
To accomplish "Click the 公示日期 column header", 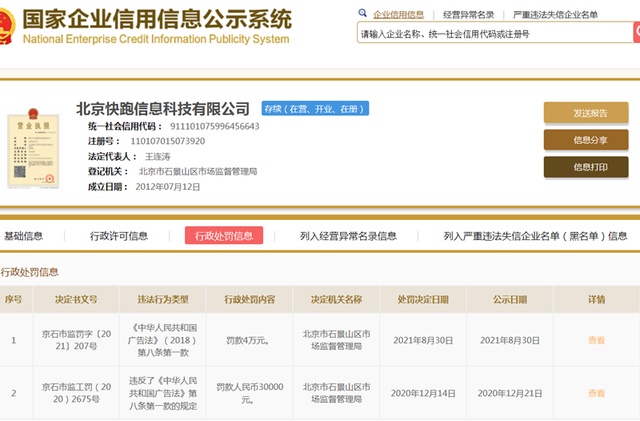I will [510, 299].
